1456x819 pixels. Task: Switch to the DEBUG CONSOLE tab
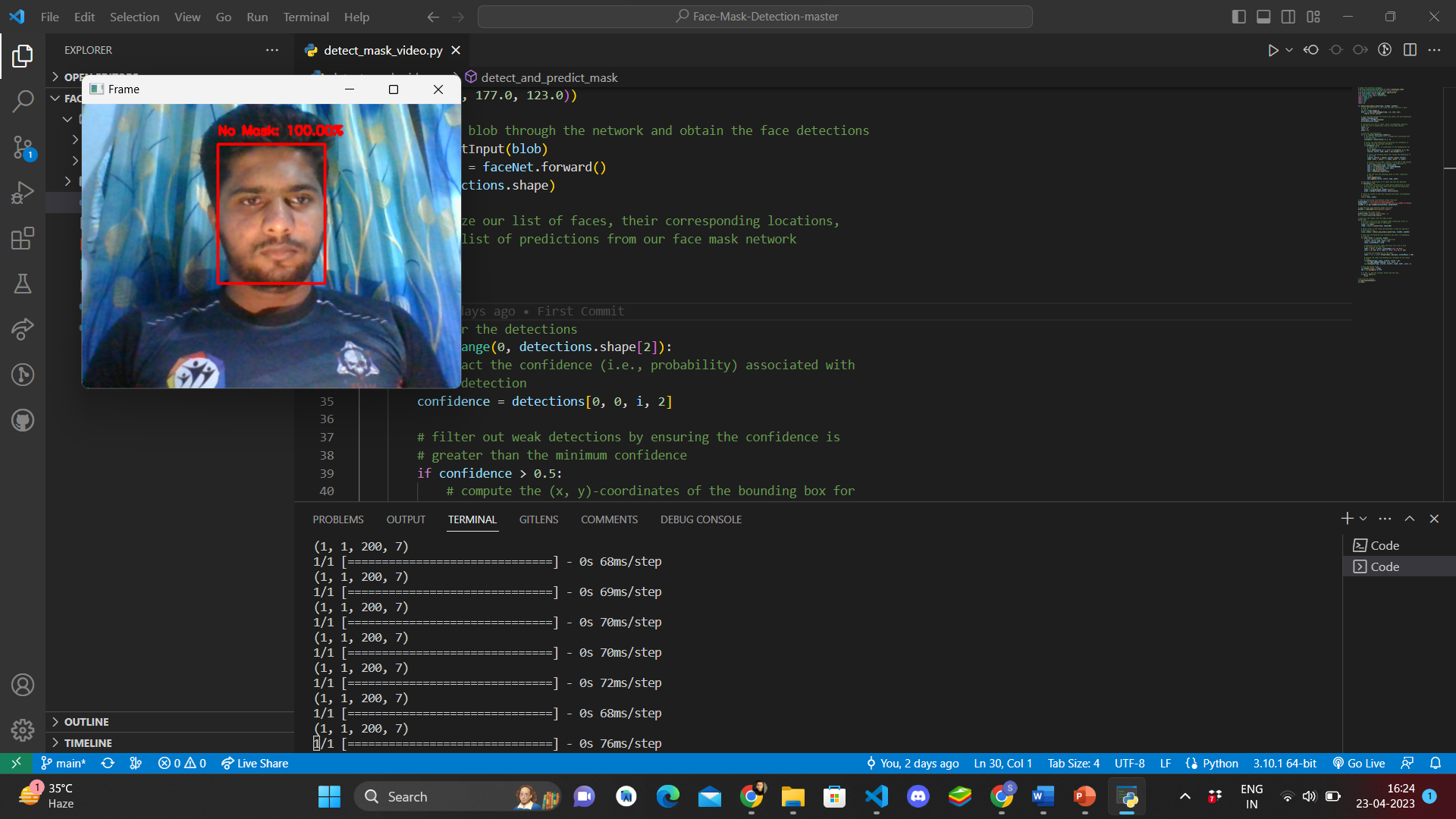tap(701, 519)
